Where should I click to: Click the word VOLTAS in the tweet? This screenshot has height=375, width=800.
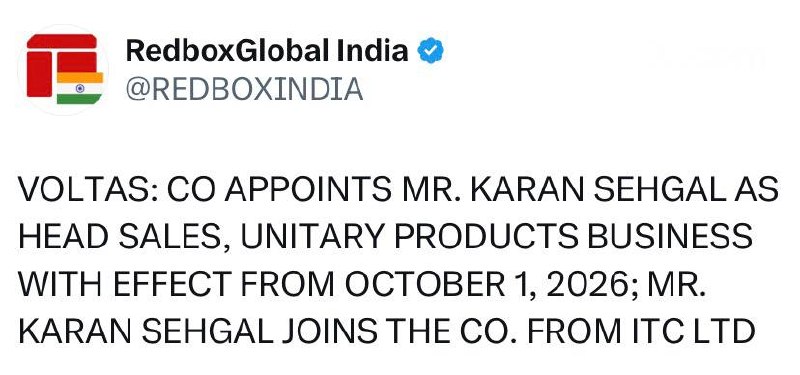tap(84, 191)
